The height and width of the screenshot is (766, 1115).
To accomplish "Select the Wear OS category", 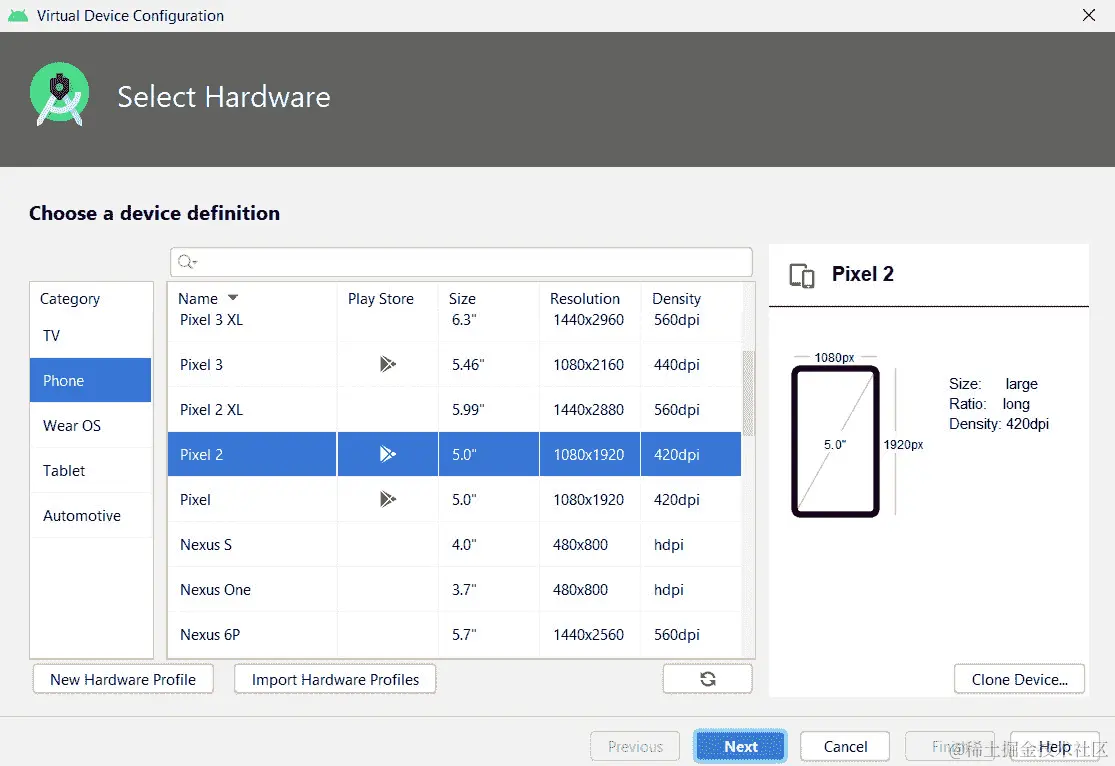I will pyautogui.click(x=91, y=425).
